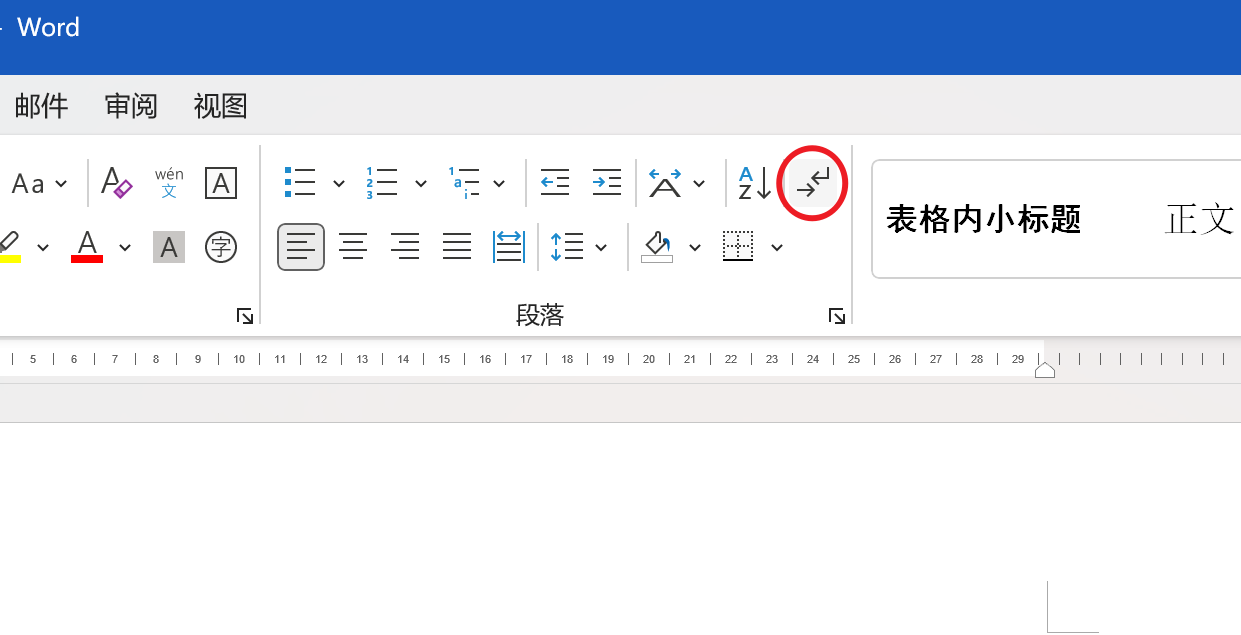
Task: Increase the paragraph indent
Action: click(x=606, y=182)
